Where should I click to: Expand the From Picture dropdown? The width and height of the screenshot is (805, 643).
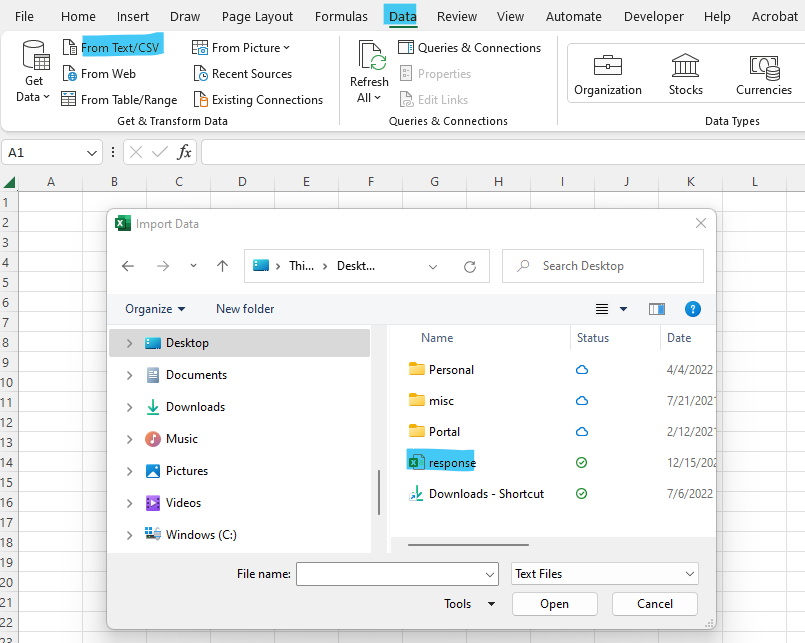click(286, 48)
